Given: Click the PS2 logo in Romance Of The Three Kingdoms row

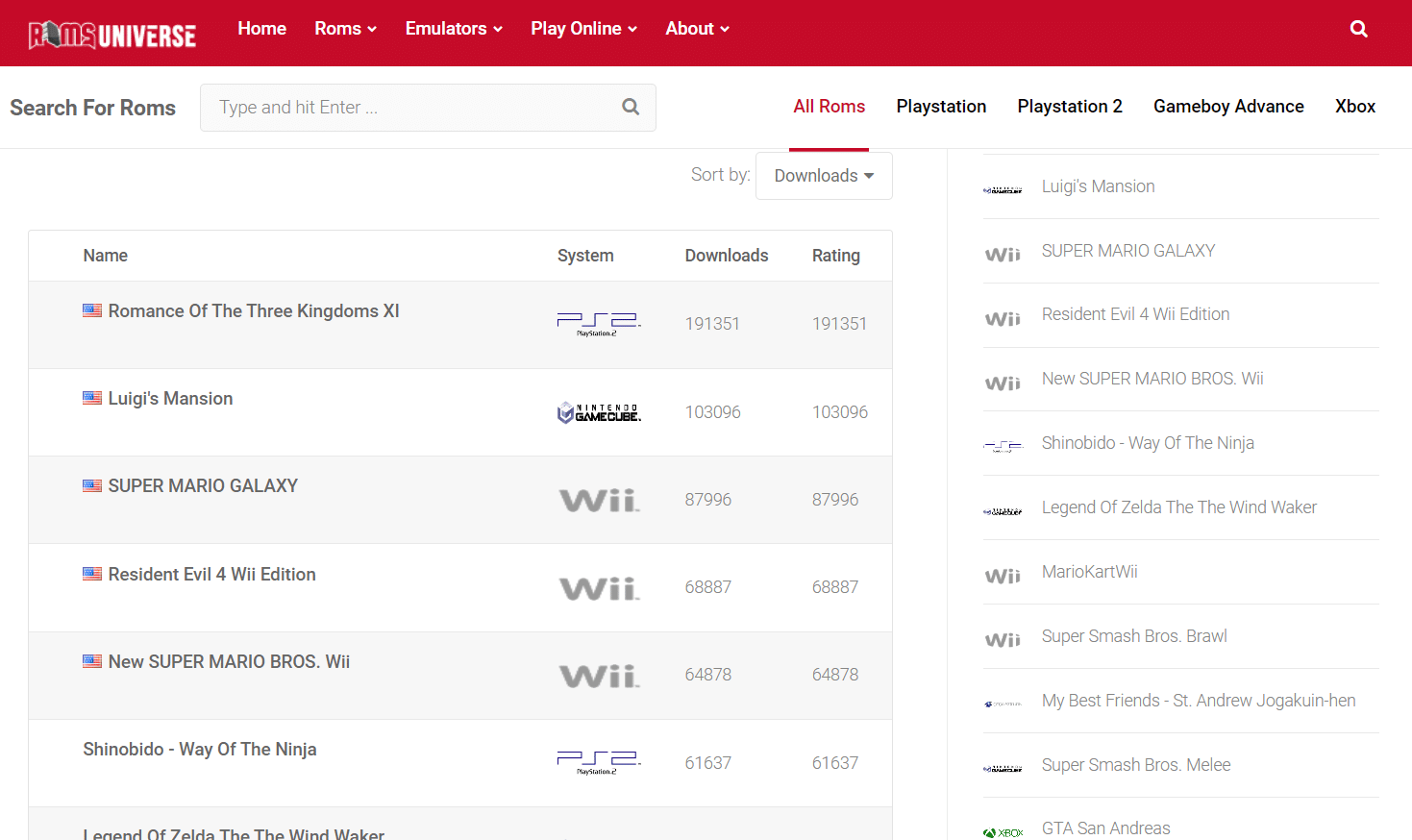Looking at the screenshot, I should point(599,324).
